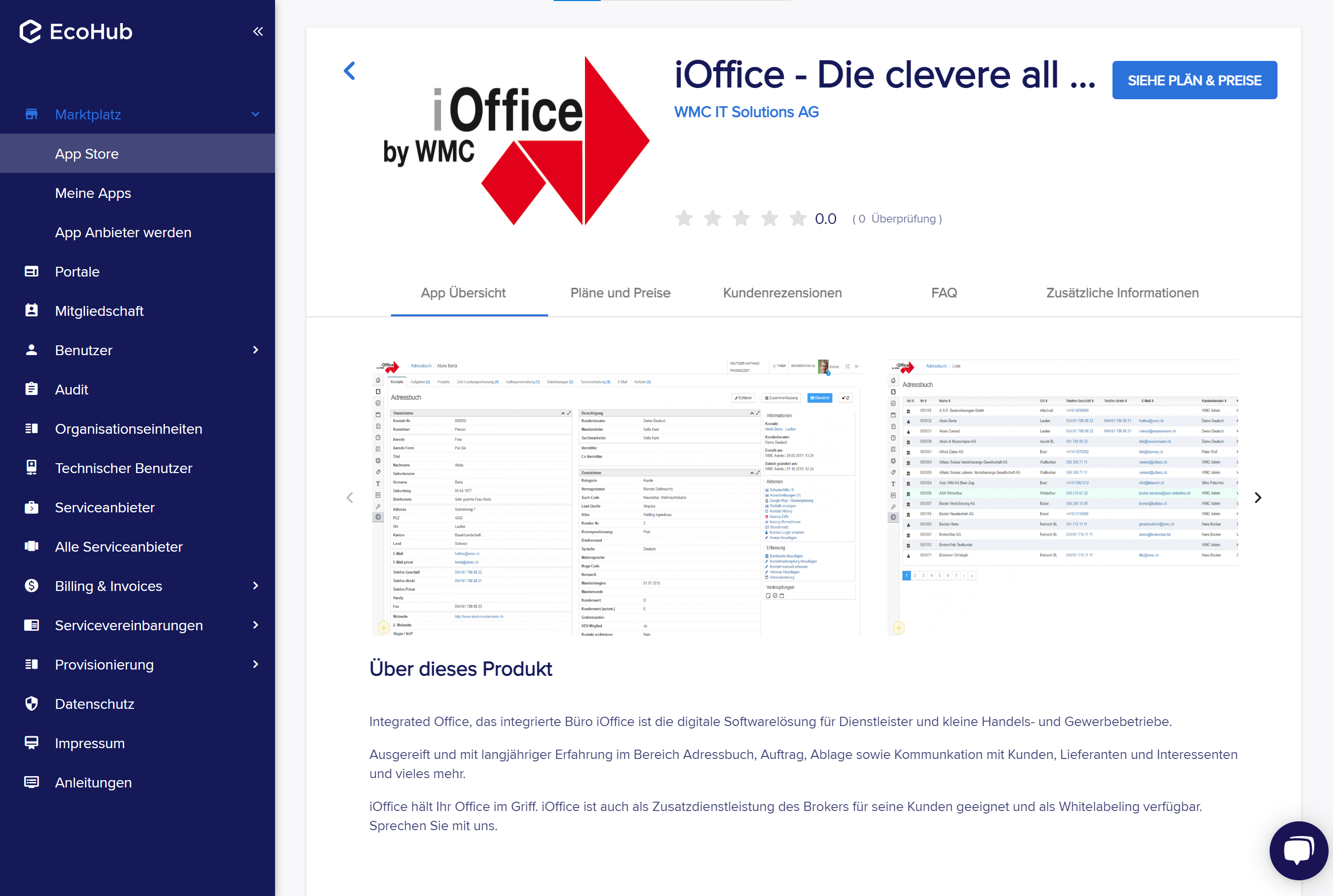The image size is (1333, 896).
Task: Open Zusätzliche Informationen tab
Action: pyautogui.click(x=1122, y=293)
